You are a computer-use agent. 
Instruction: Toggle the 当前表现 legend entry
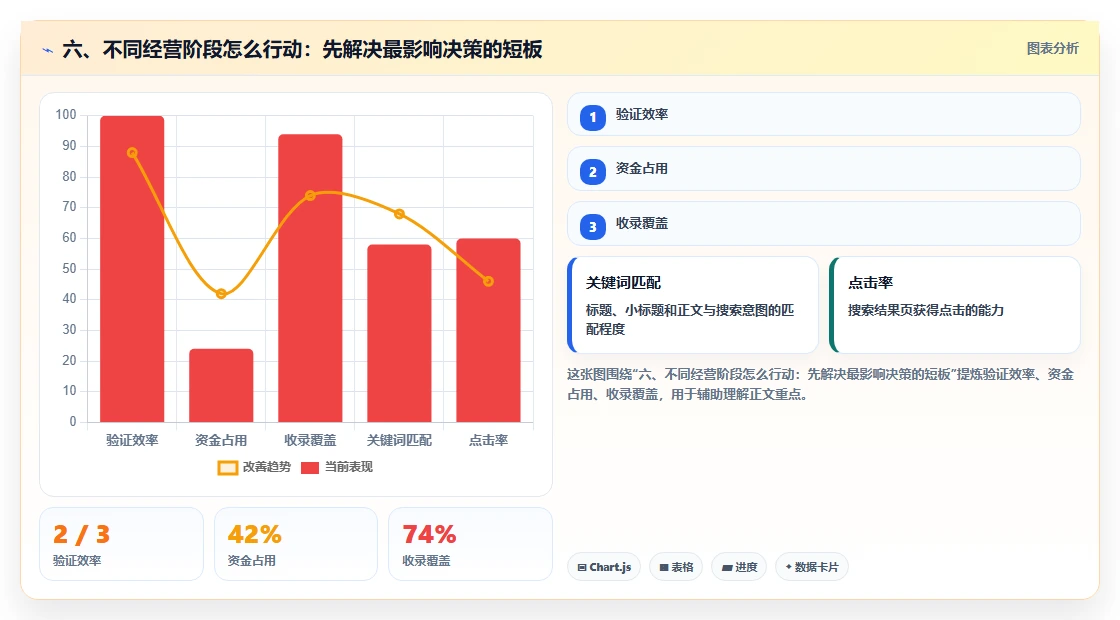tap(337, 467)
